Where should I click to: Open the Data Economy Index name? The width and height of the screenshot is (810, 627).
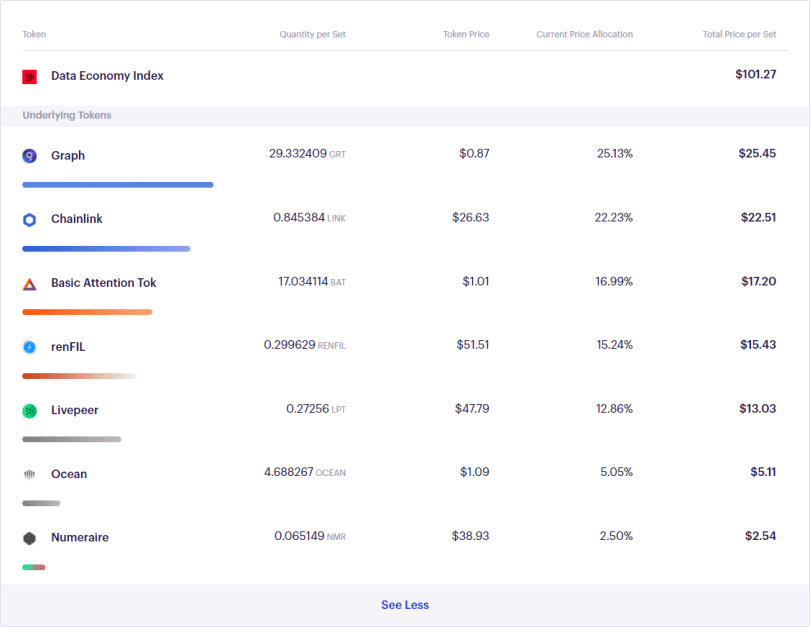click(x=107, y=76)
